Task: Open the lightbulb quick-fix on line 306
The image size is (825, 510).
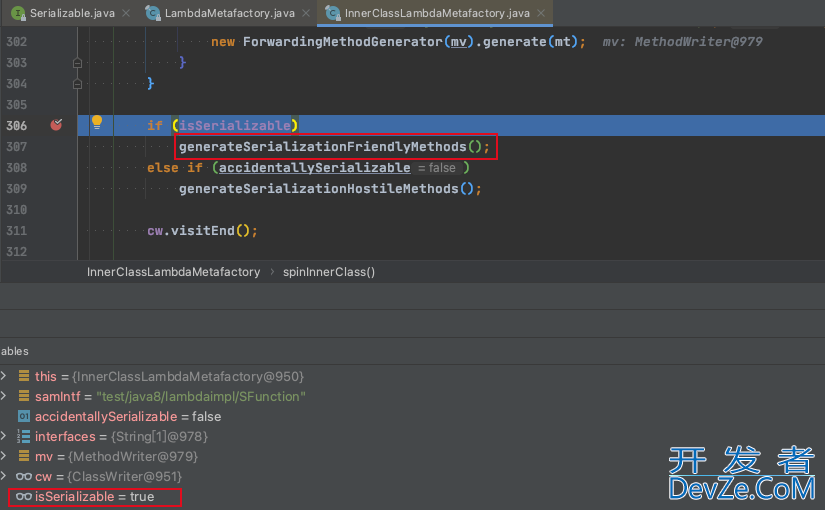Action: coord(97,123)
